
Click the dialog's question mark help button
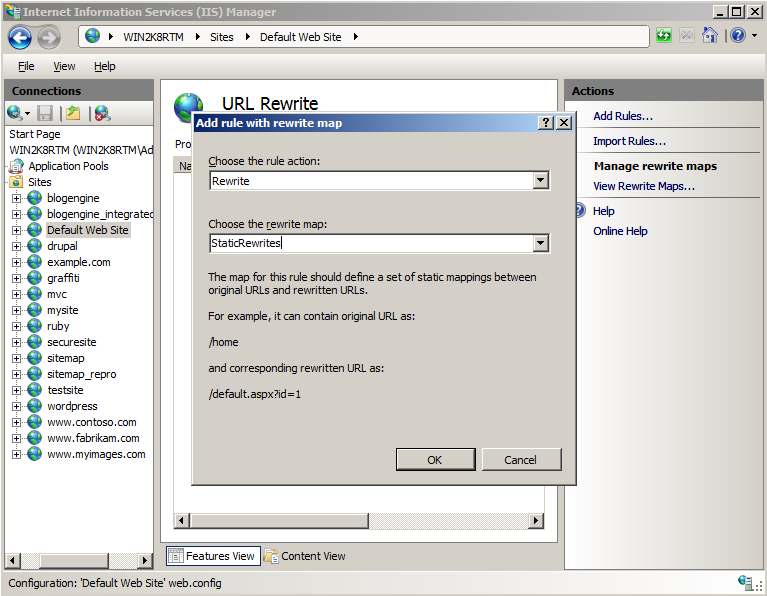(x=545, y=123)
